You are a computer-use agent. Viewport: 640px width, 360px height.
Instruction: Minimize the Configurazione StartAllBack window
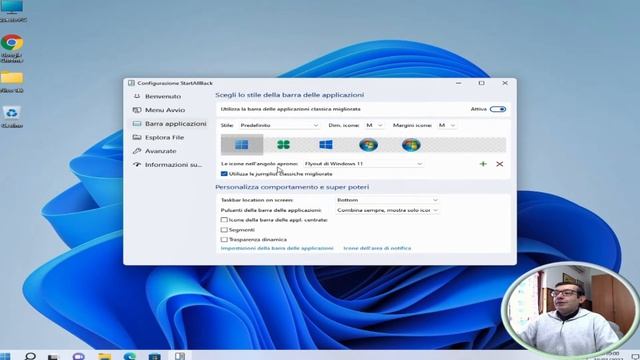point(459,83)
